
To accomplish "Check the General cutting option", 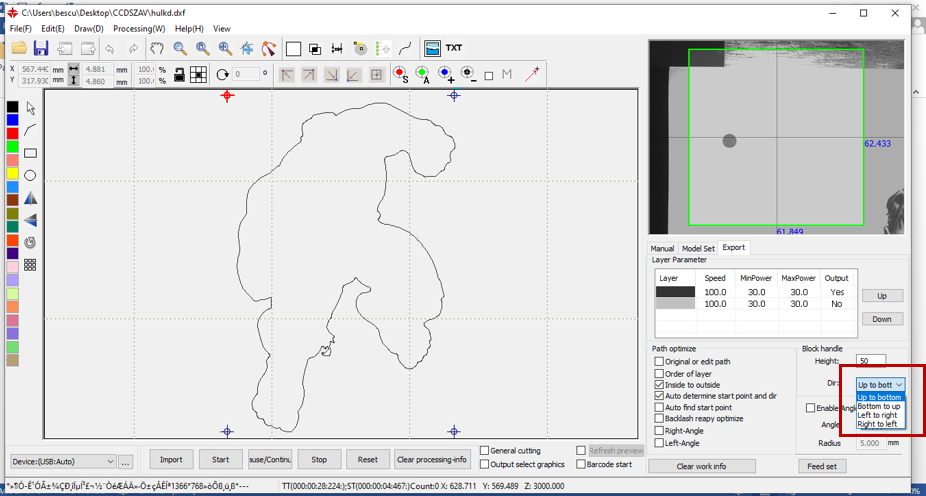I will tap(485, 451).
